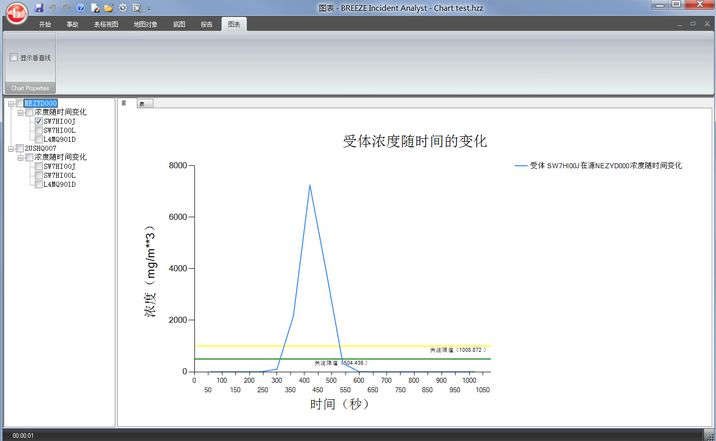Select the highlighted NEZYD000 tree label
This screenshot has height=441, width=716.
41,103
